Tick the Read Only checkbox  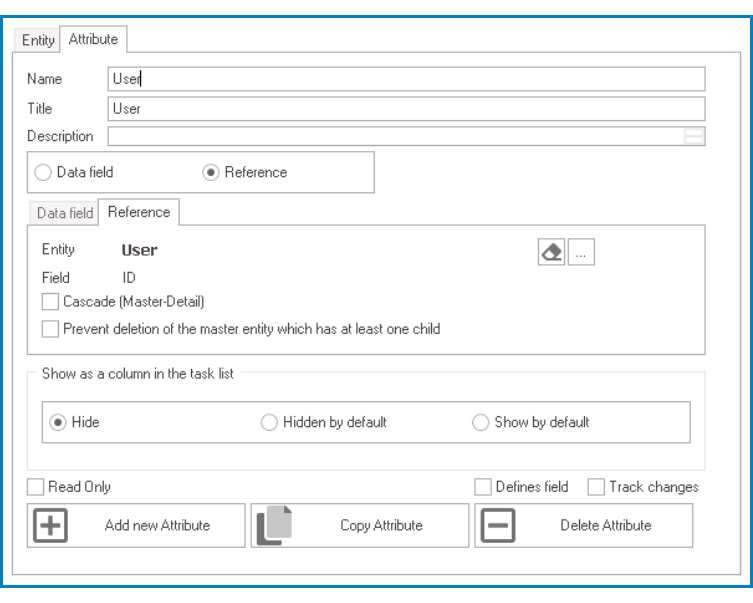(36, 487)
